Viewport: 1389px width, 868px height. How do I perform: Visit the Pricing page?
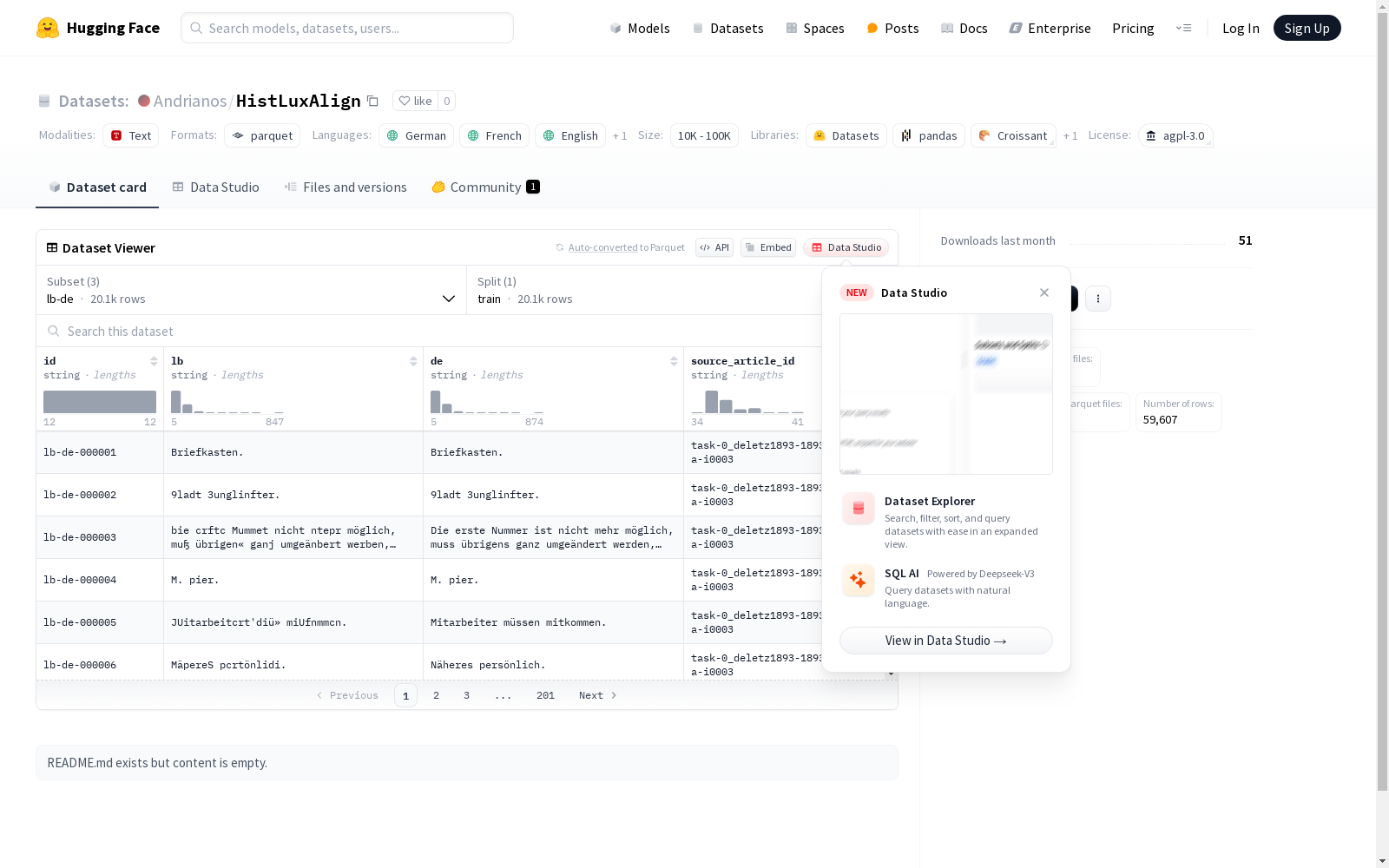point(1133,28)
